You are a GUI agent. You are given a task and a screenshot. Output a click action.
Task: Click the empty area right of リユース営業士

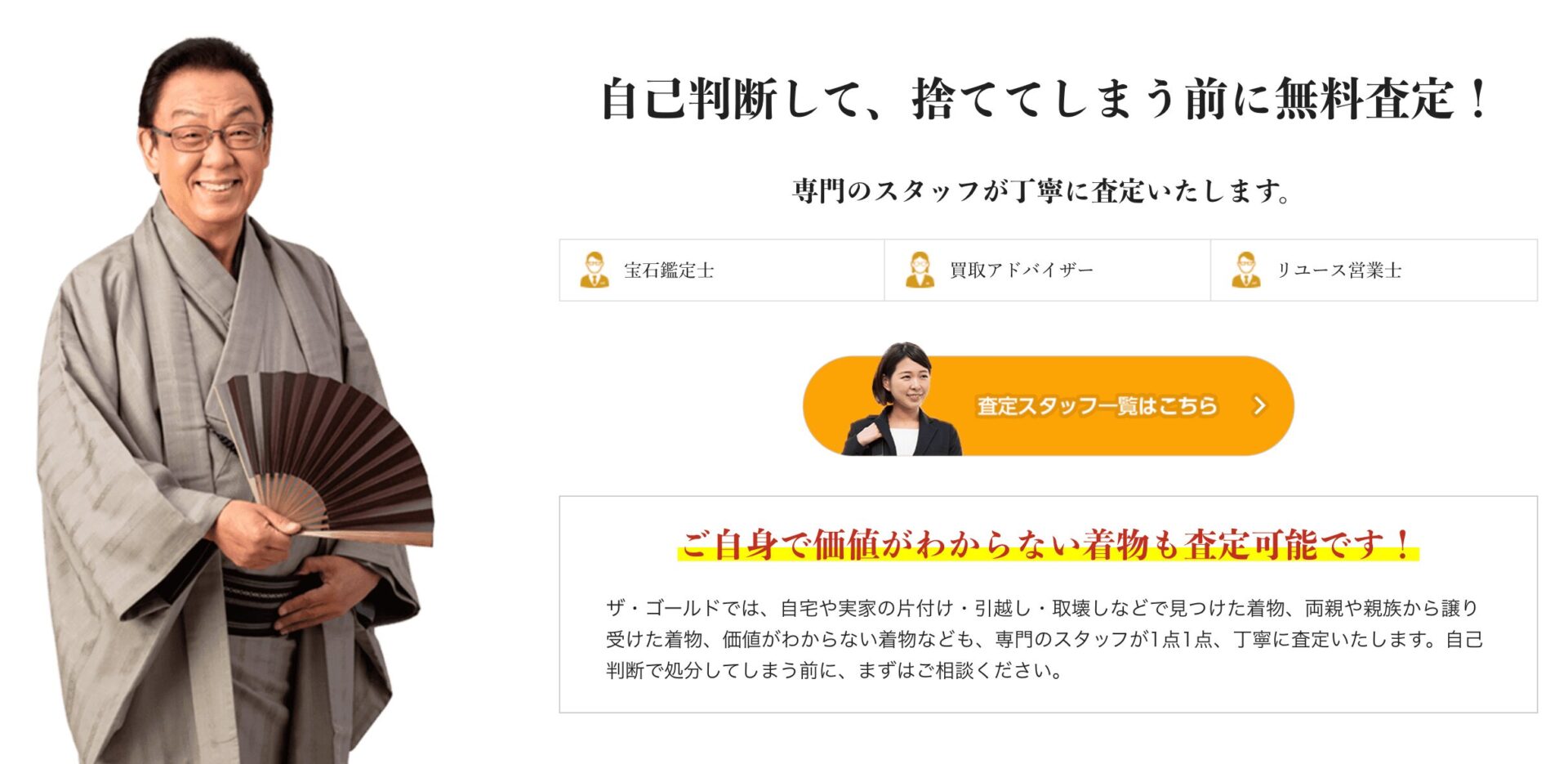pos(1470,270)
